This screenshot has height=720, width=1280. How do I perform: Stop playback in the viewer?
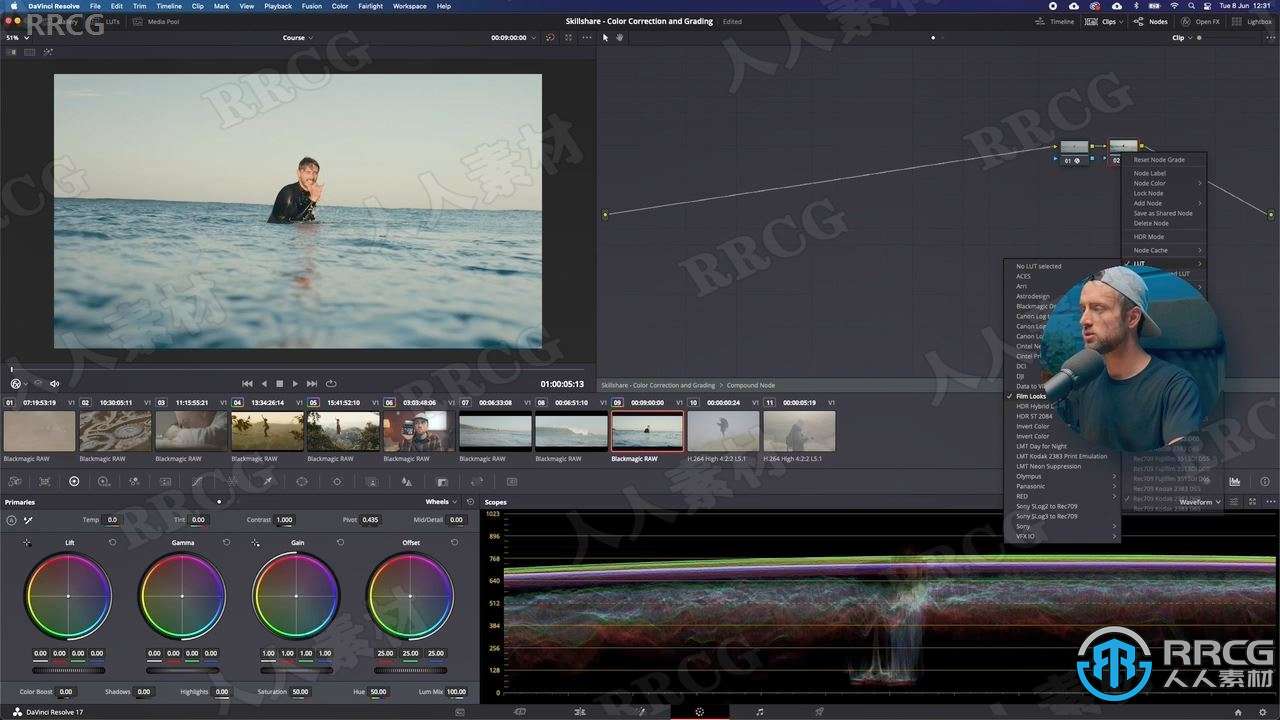[x=280, y=383]
